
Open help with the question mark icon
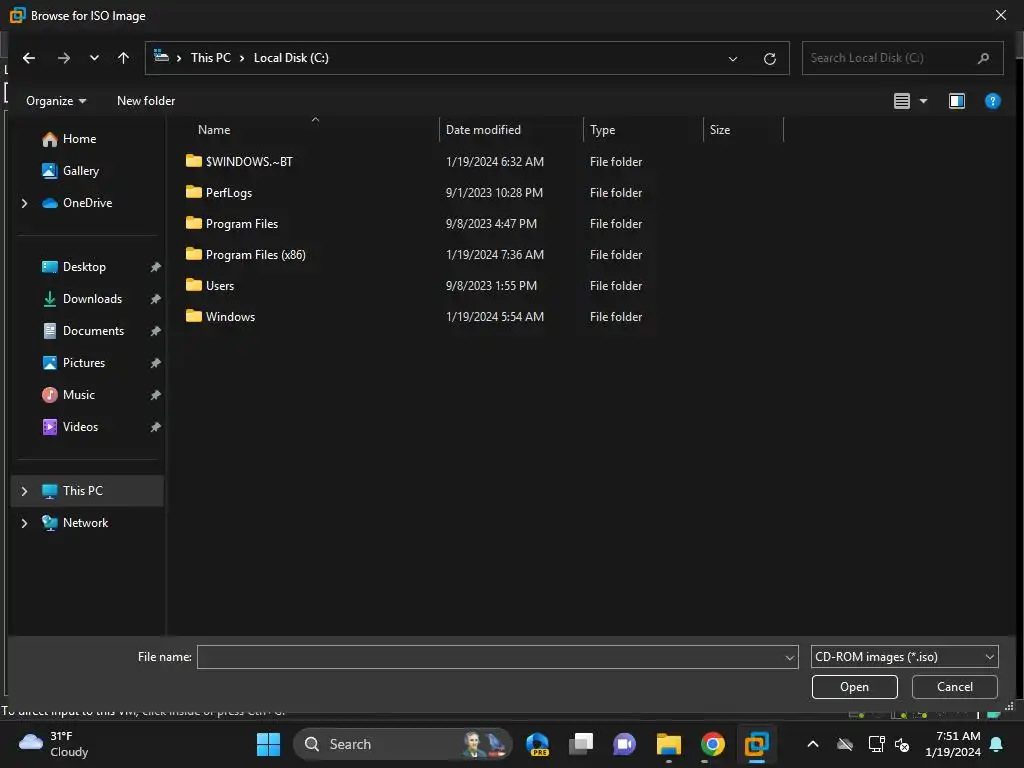tap(993, 101)
